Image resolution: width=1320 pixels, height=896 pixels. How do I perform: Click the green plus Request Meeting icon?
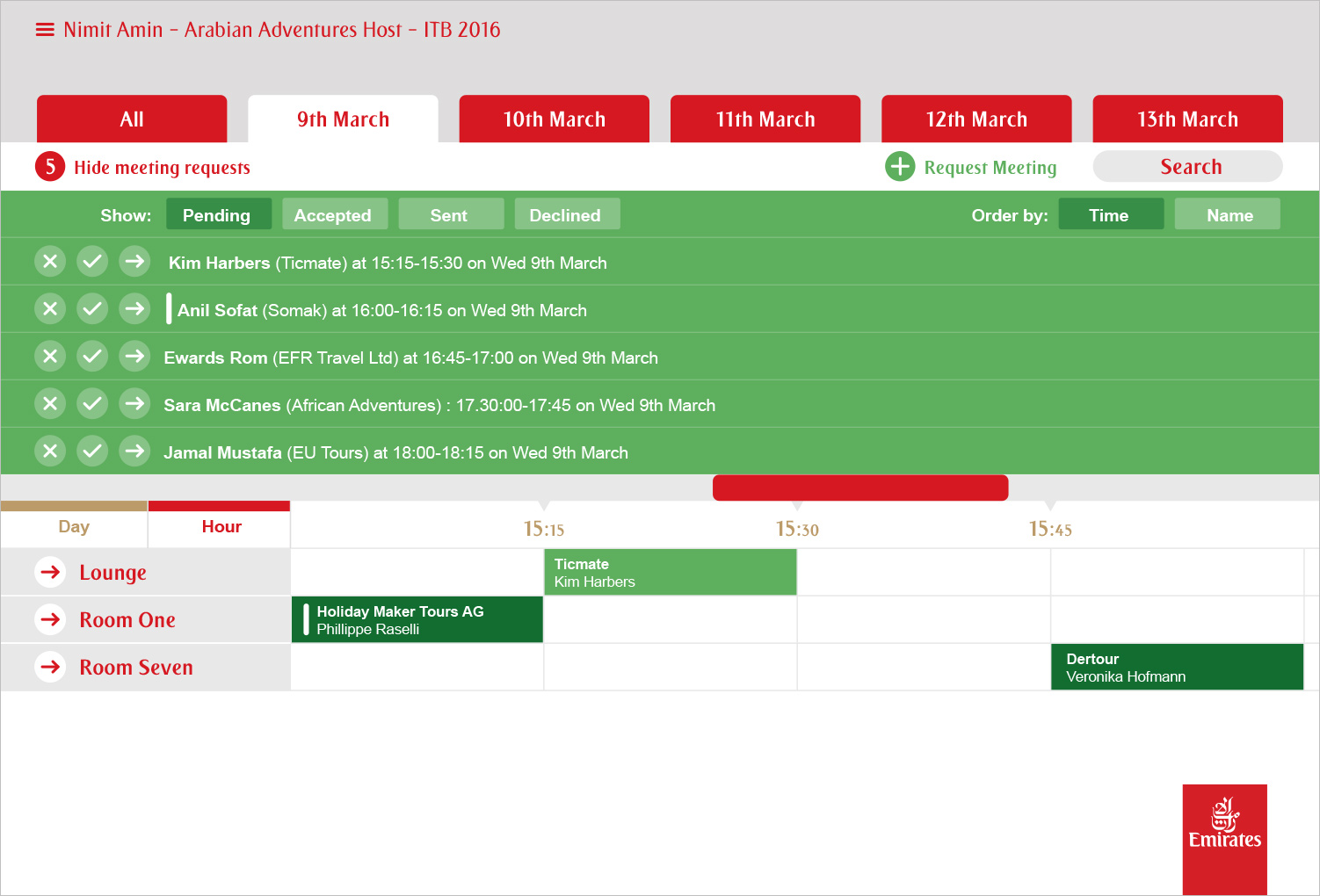(x=900, y=167)
